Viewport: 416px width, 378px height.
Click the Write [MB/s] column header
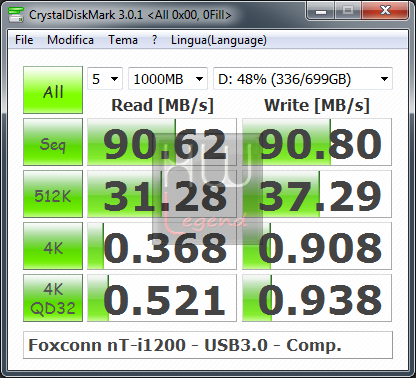pyautogui.click(x=317, y=105)
